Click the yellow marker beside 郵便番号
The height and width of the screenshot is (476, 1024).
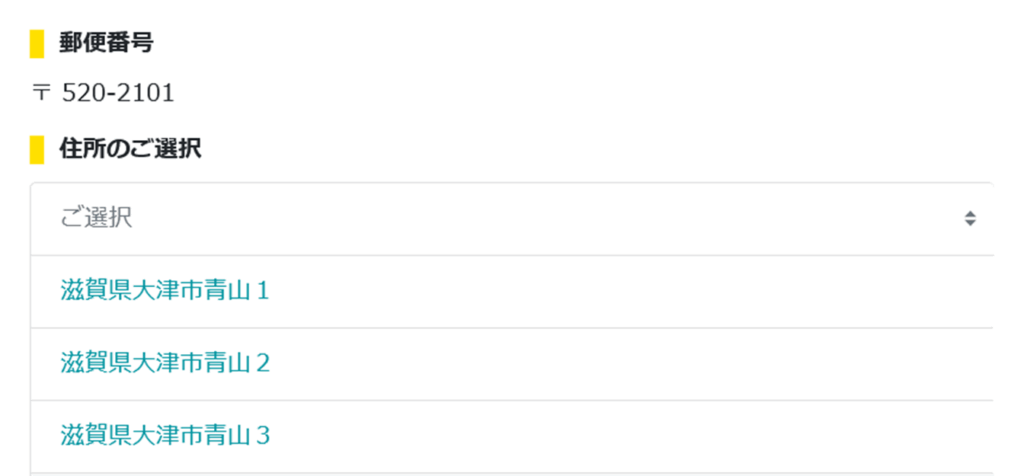37,44
